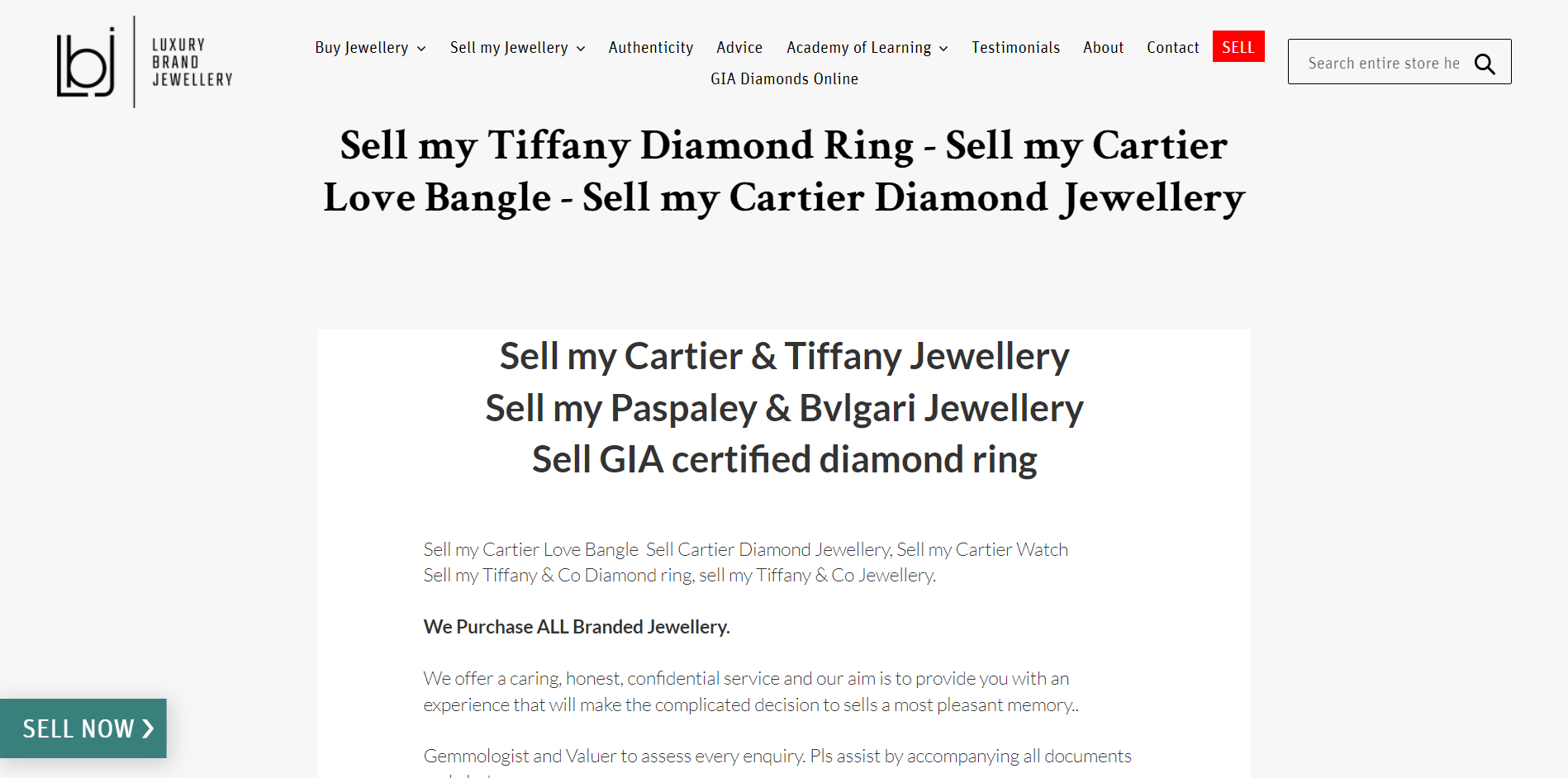Expand the Buy Jewellery dropdown chevron
1568x778 pixels.
(x=421, y=49)
